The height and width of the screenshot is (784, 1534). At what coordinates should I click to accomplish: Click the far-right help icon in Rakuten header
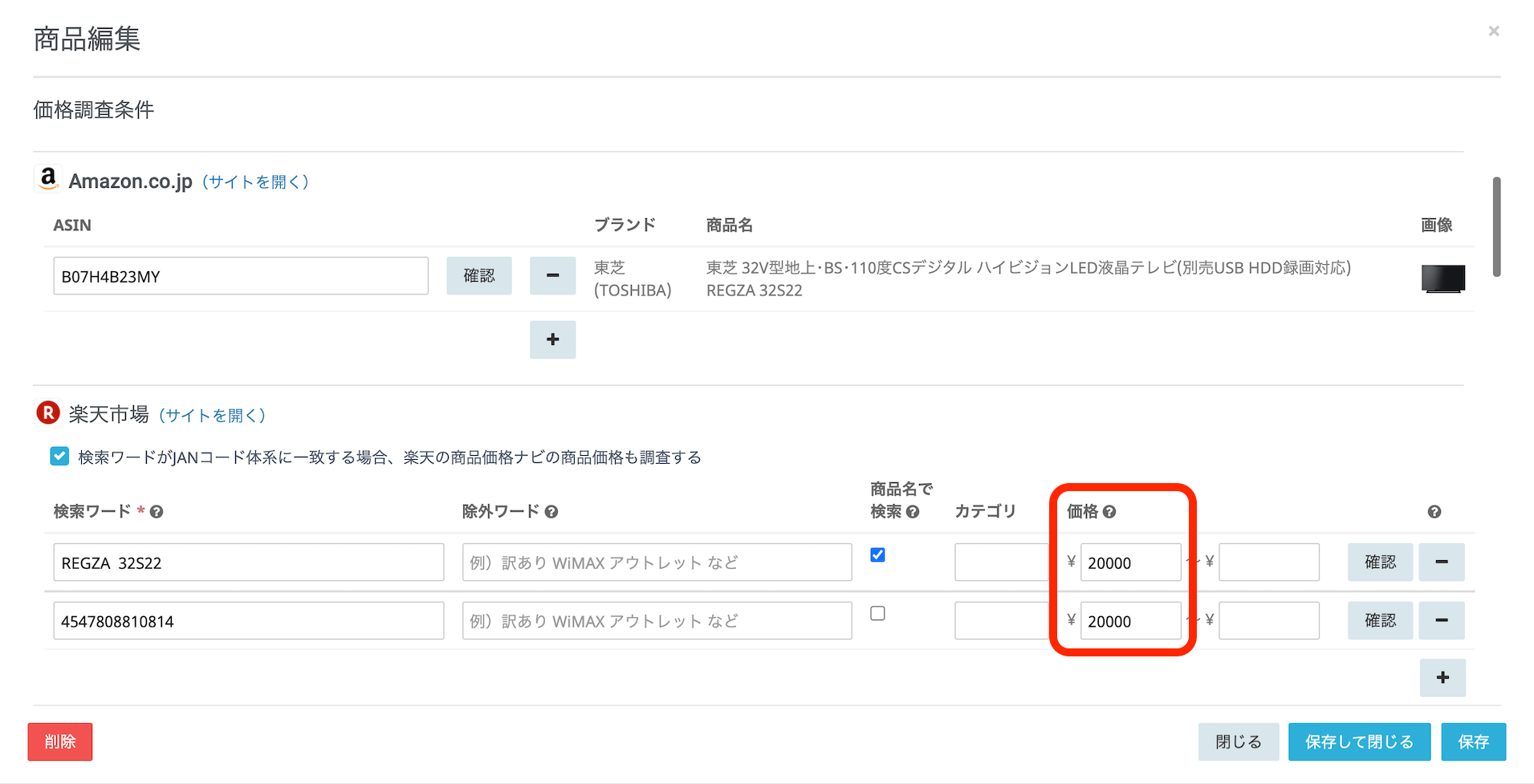pos(1434,512)
